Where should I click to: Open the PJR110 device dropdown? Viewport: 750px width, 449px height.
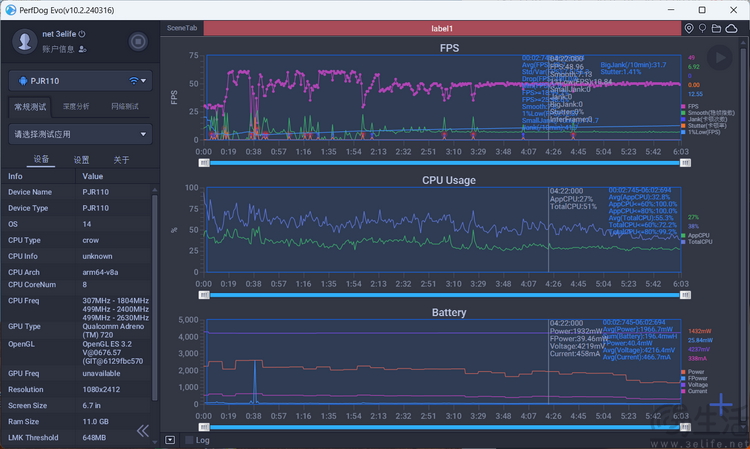[80, 81]
